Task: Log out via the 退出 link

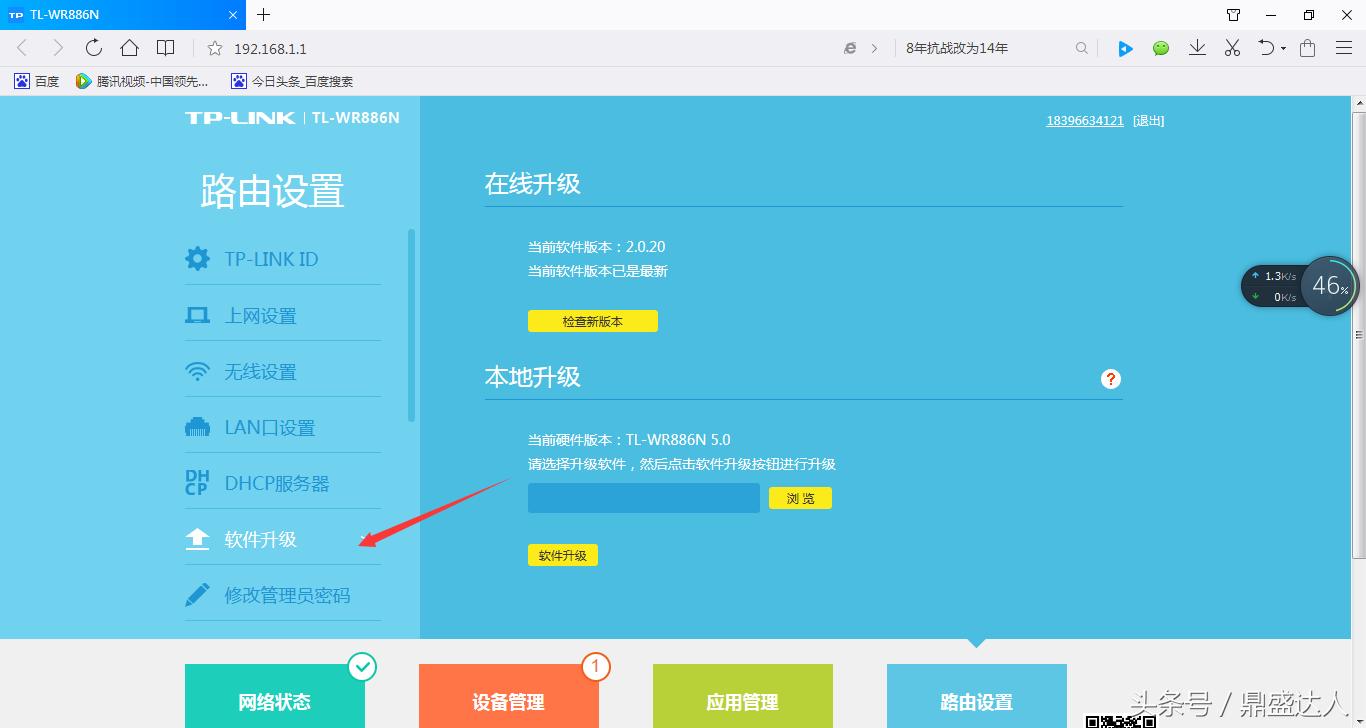Action: 1146,120
